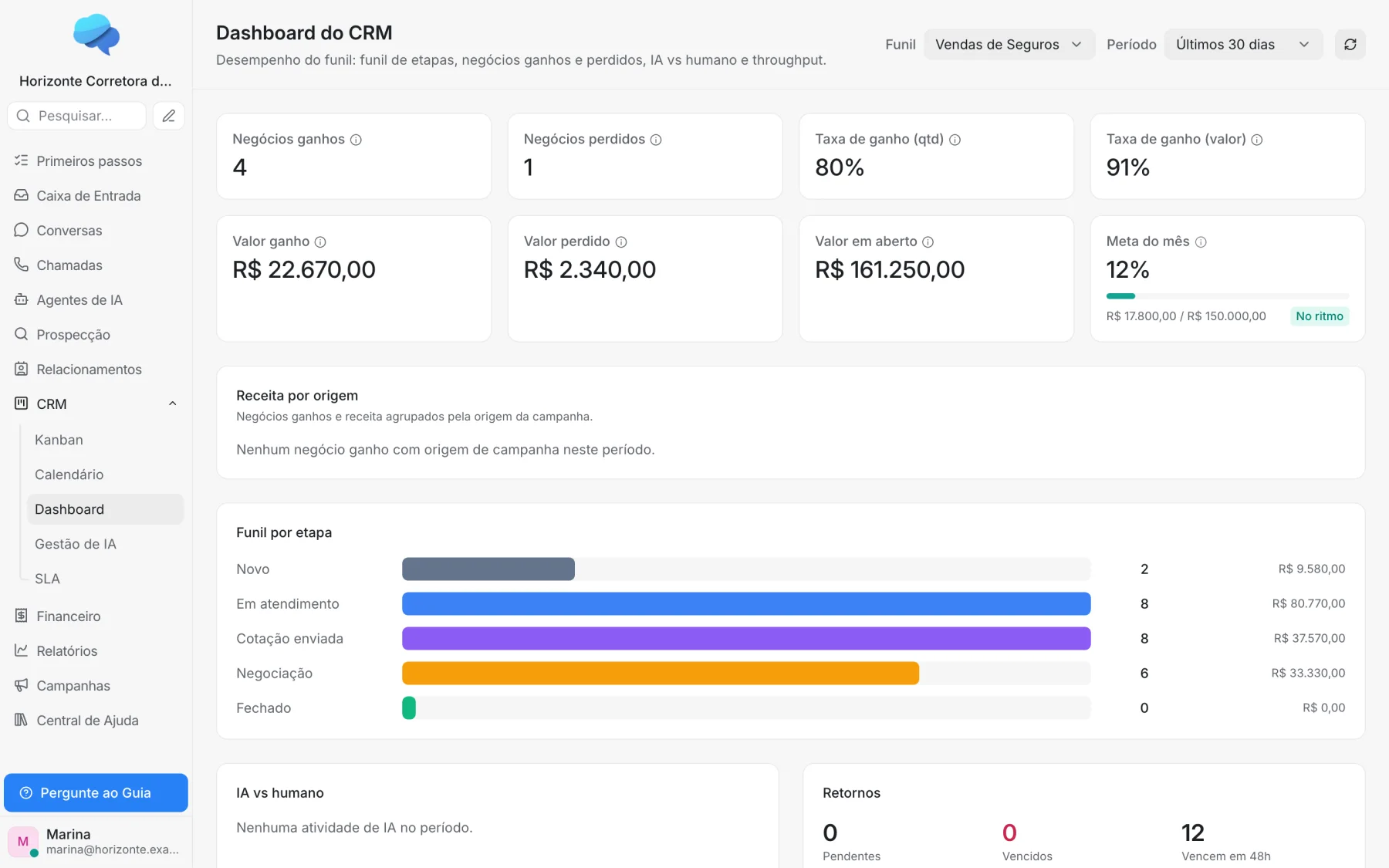Open Gestão de IA under CRM
This screenshot has height=868, width=1389.
[105, 544]
